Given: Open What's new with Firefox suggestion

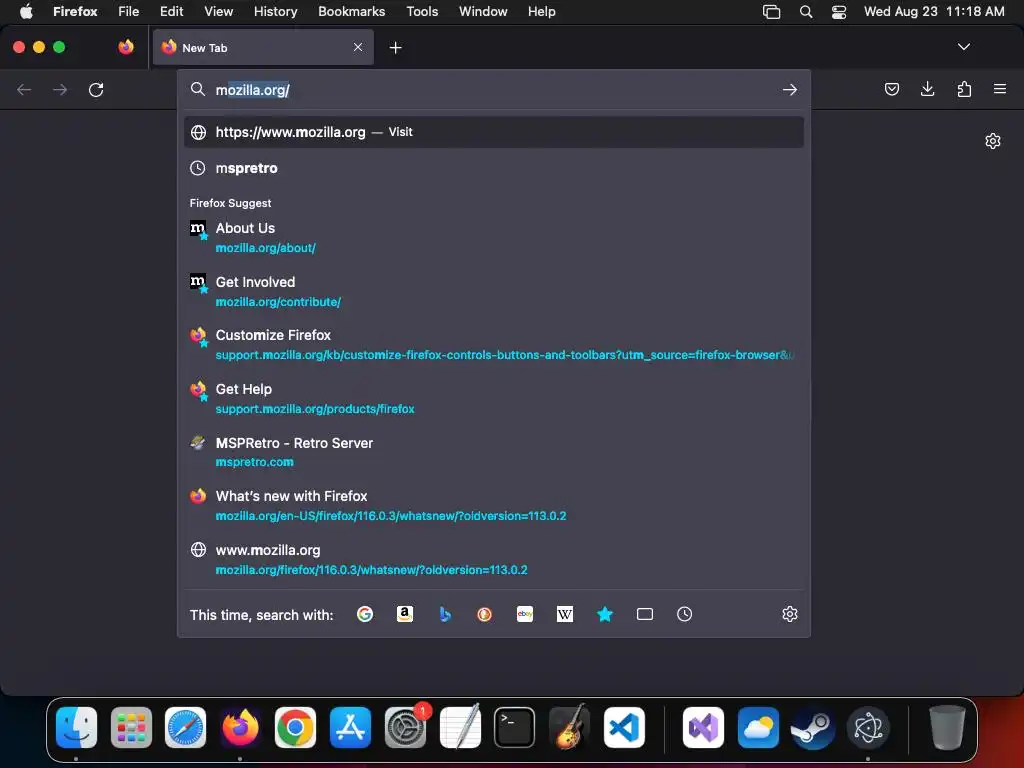Looking at the screenshot, I should coord(494,505).
